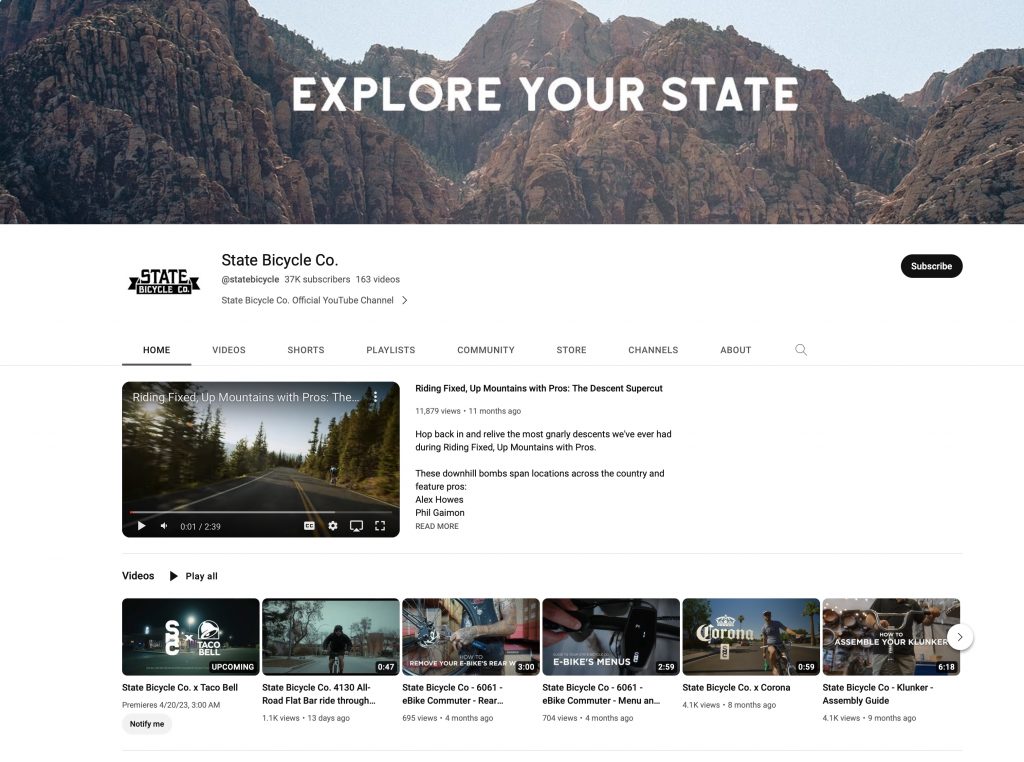Click the Play all triangle icon
The image size is (1024, 762).
[174, 576]
